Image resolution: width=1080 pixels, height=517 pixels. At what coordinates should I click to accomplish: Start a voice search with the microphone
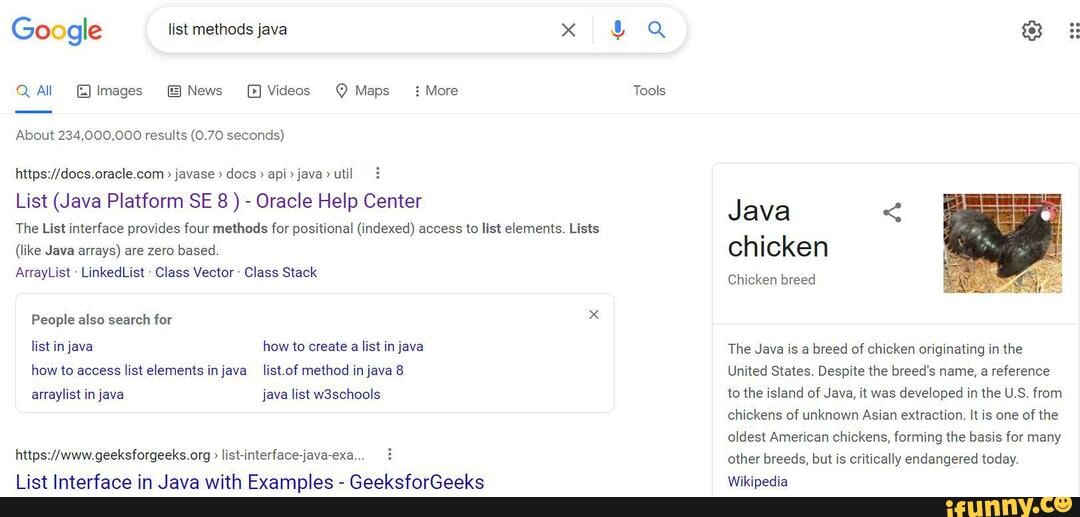(x=618, y=30)
